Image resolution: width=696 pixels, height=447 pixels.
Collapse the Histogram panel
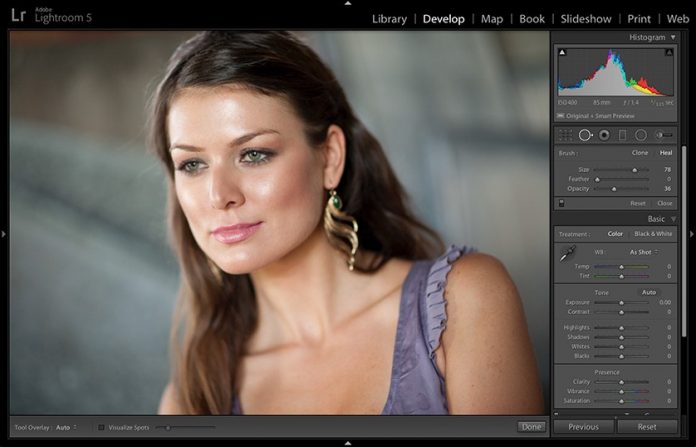click(x=673, y=37)
